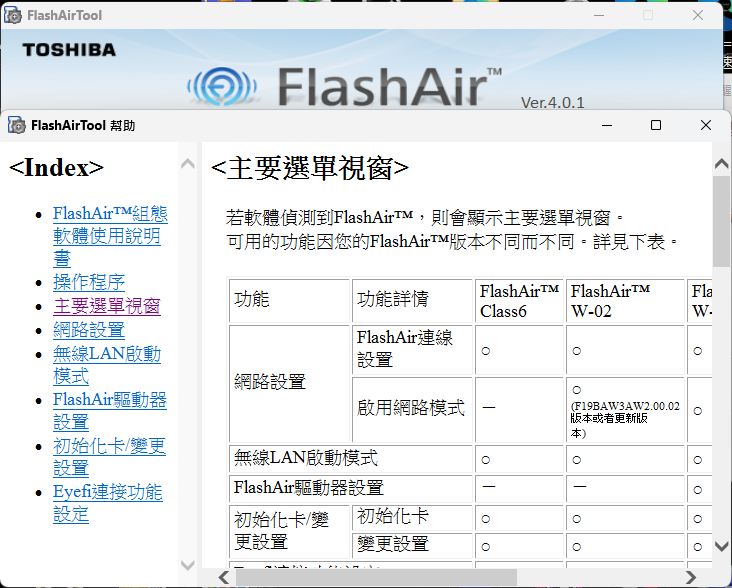732x588 pixels.
Task: Click the FlashAirTool main window title icon
Action: tap(13, 15)
